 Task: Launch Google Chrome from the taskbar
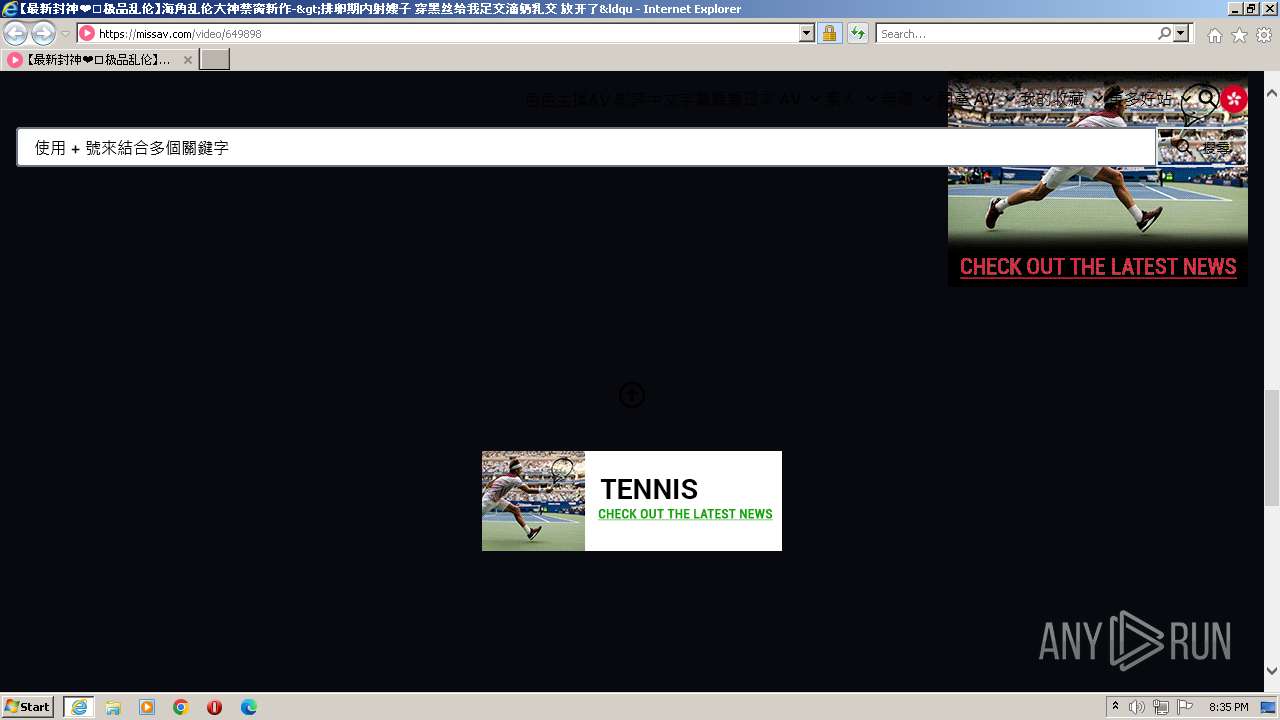(x=181, y=707)
